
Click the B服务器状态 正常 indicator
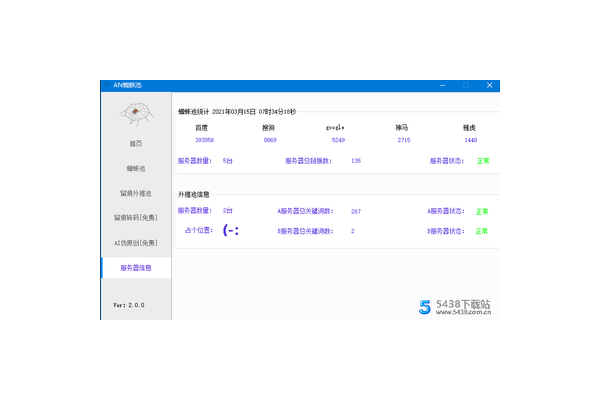(x=482, y=231)
